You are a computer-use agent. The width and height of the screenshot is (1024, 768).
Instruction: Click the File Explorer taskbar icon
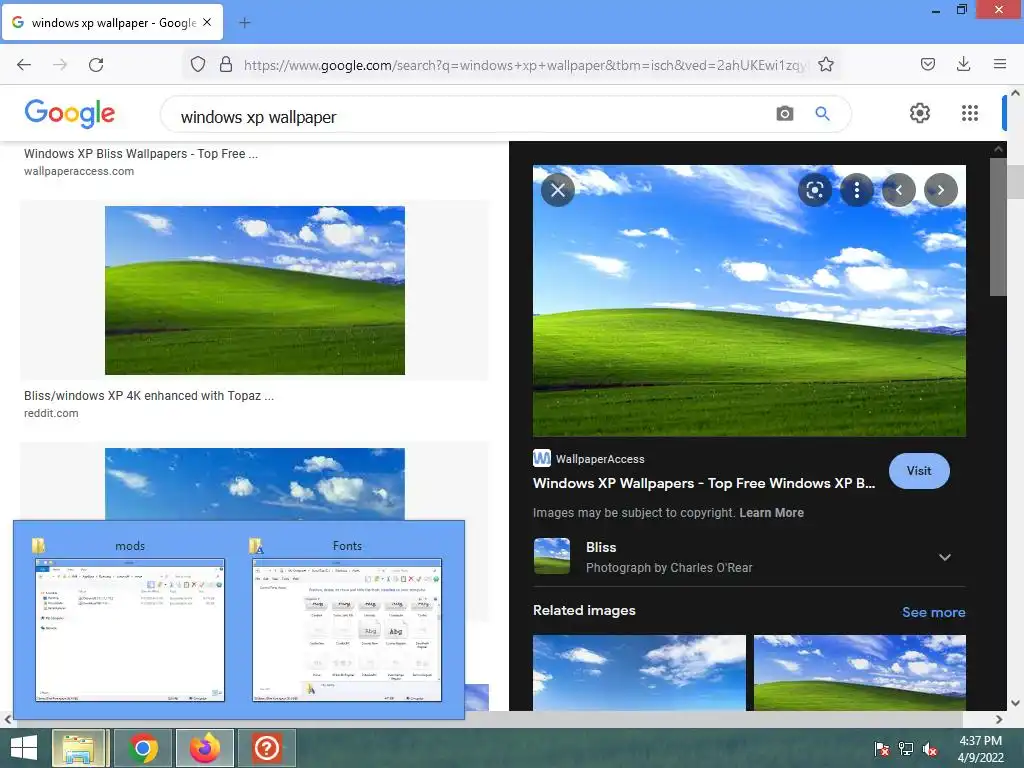[78, 748]
